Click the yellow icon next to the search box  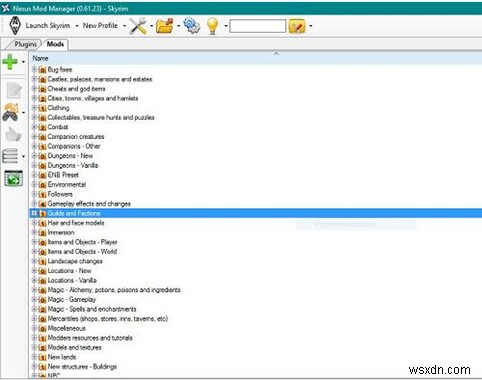coord(297,26)
